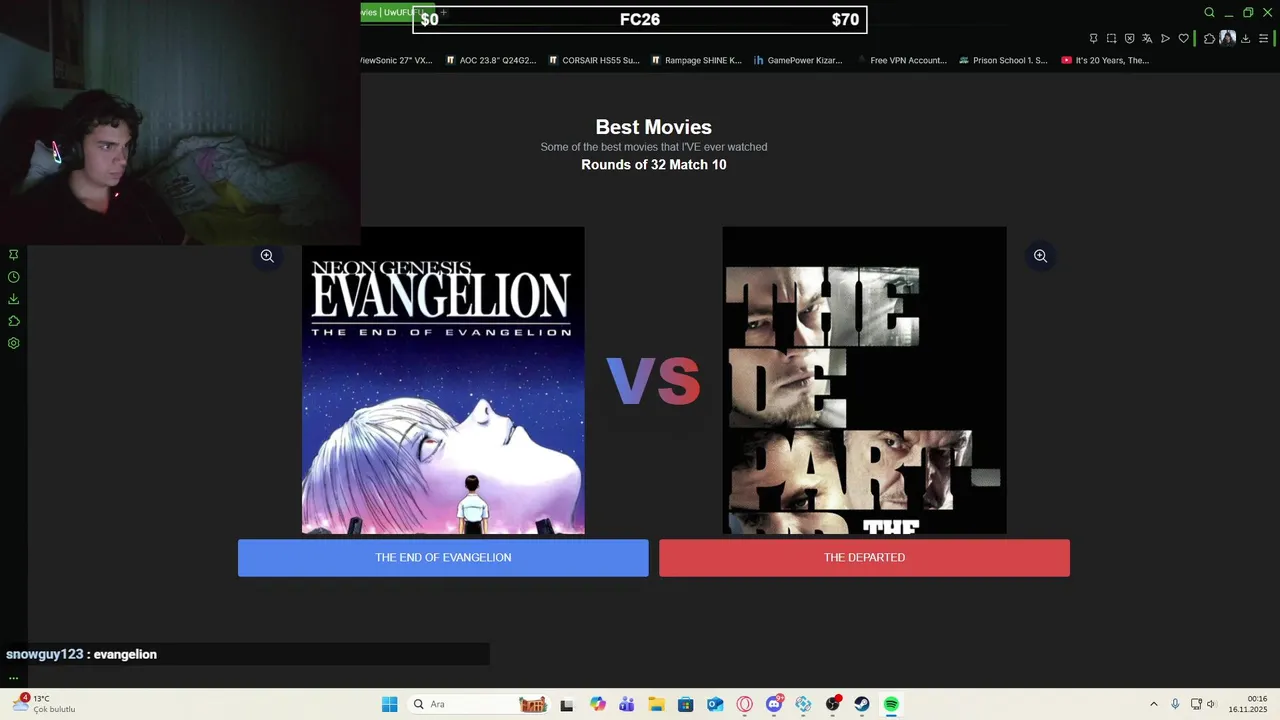
Task: Expand hidden system tray icons chevron
Action: (x=1153, y=704)
